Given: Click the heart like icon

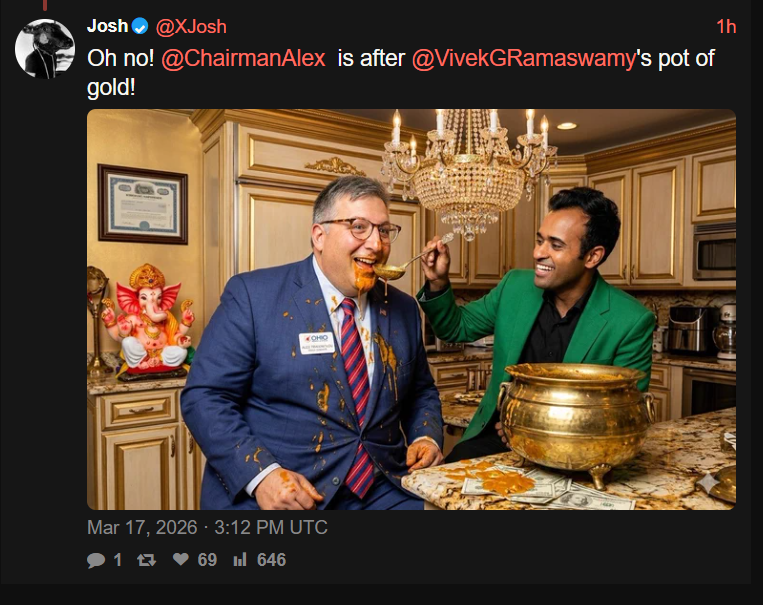Looking at the screenshot, I should pos(181,559).
